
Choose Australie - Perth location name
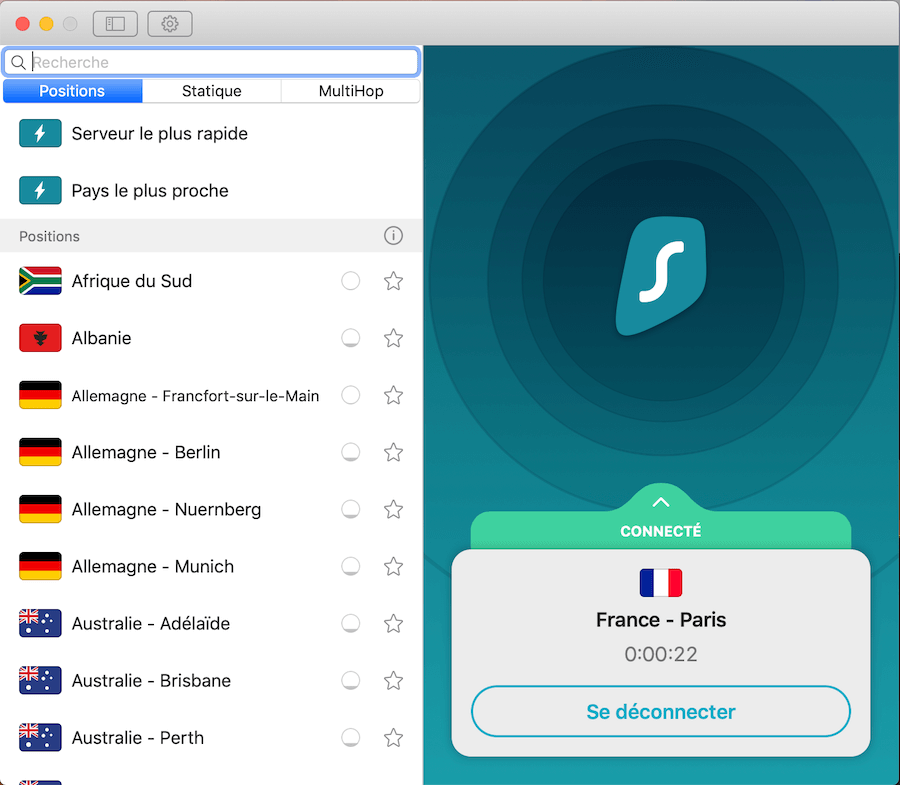click(138, 737)
